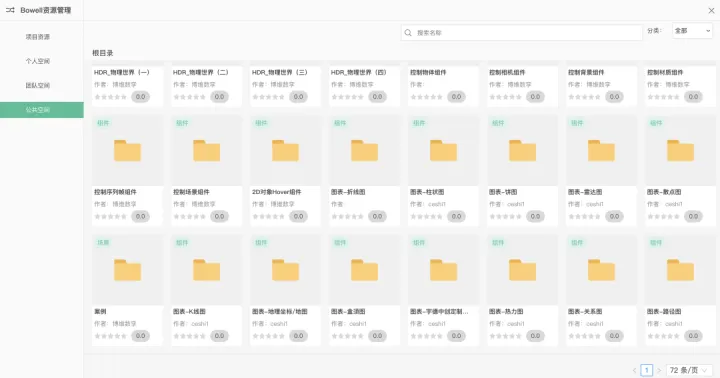720x378 pixels.
Task: Click the 图表-雷达图 name text
Action: coord(585,192)
